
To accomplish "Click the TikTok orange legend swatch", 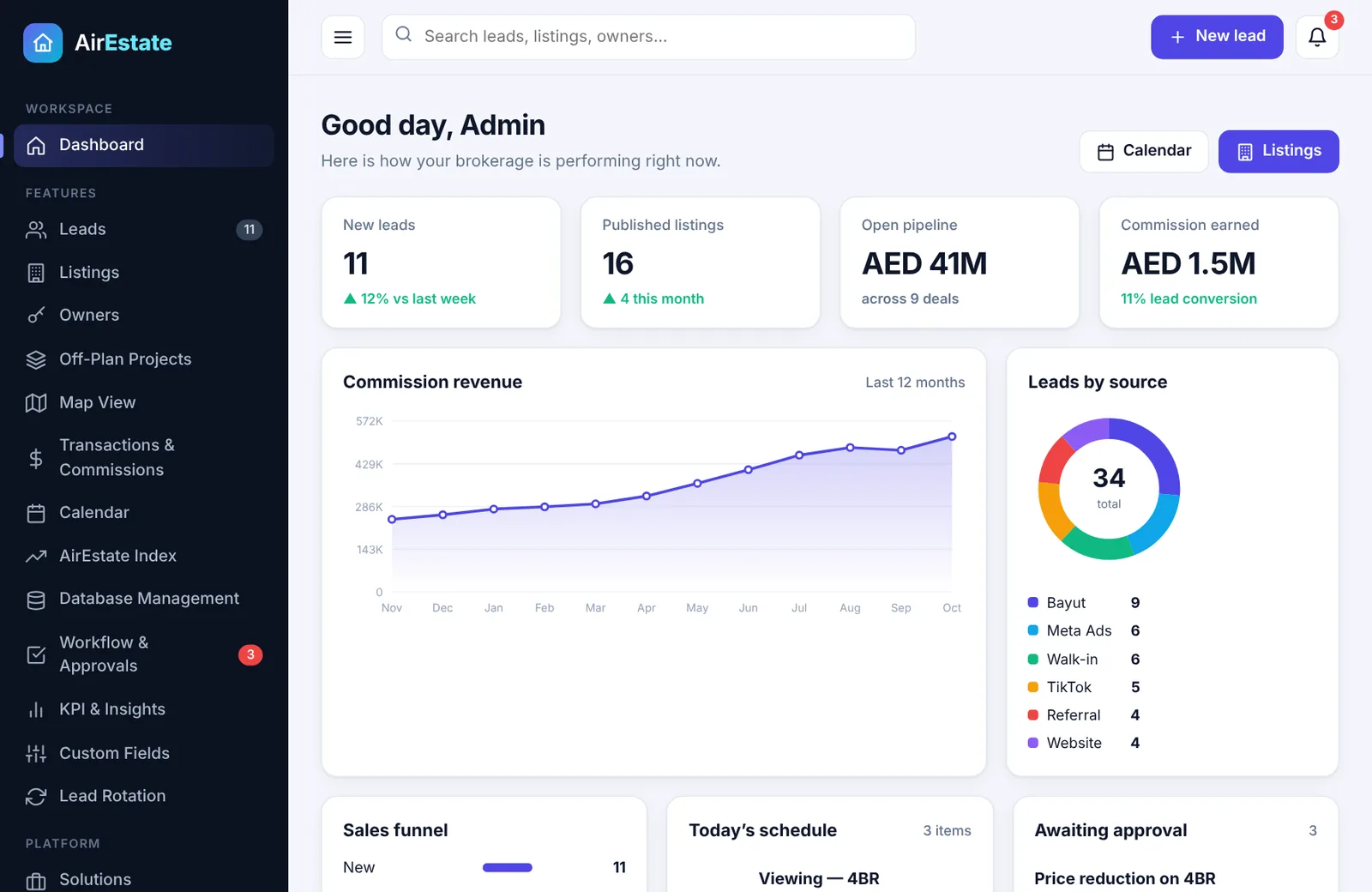I will click(1033, 687).
